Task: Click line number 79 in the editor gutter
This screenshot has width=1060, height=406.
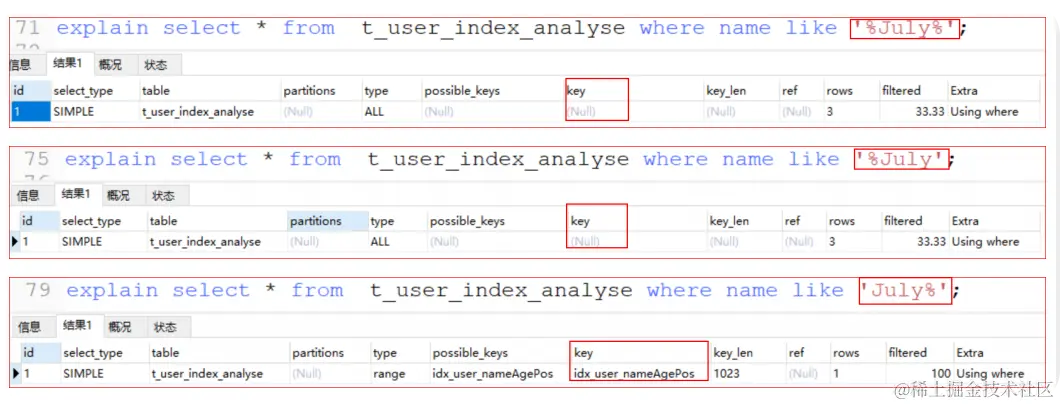Action: (x=39, y=291)
